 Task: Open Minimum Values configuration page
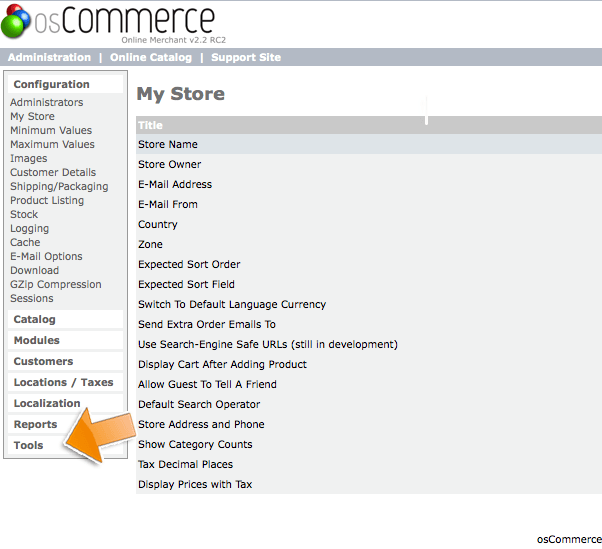point(51,131)
